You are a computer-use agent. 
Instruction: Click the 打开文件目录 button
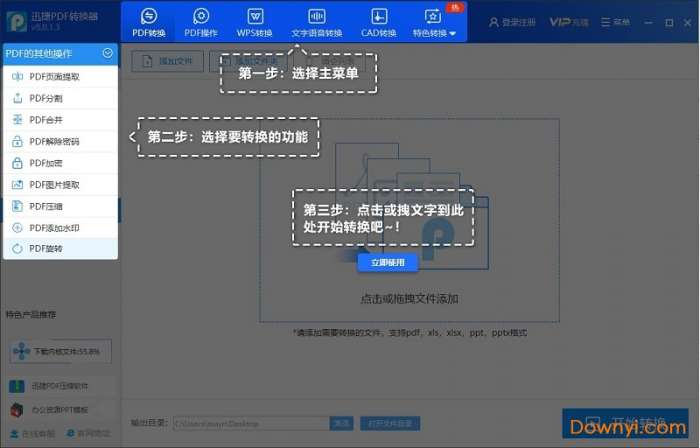pyautogui.click(x=390, y=423)
